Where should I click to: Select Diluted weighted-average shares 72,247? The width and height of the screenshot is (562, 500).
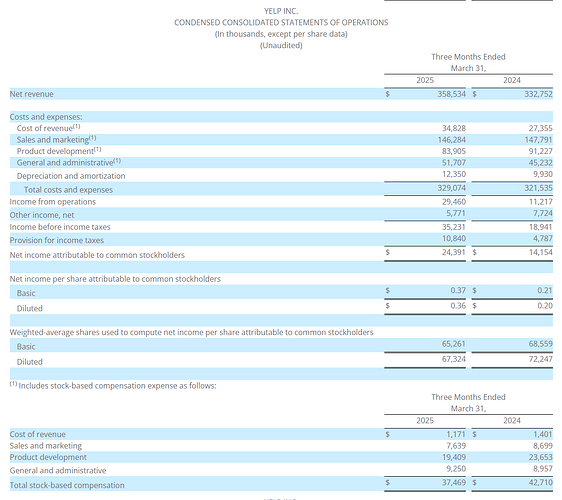[x=540, y=359]
